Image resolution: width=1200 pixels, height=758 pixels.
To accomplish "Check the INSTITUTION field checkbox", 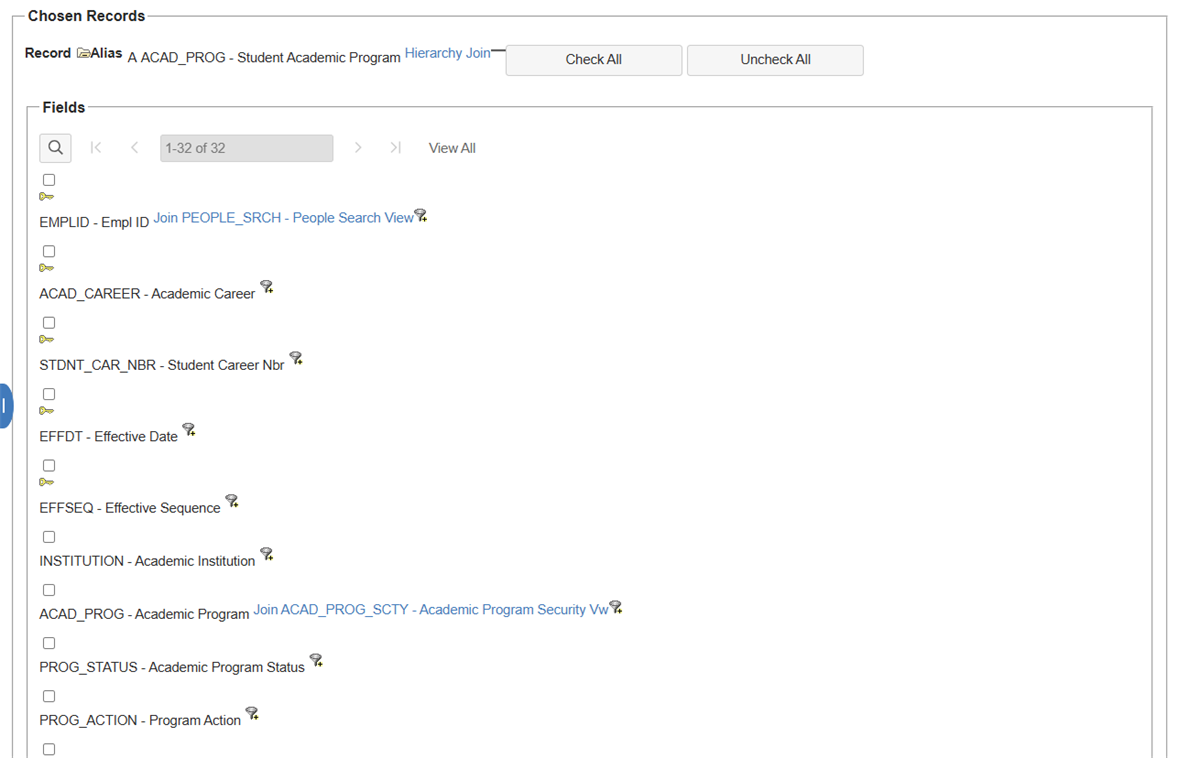I will (49, 537).
